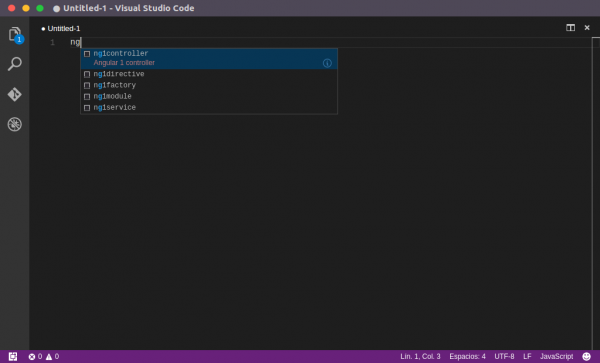
Task: Open the Source Control git icon
Action: [x=15, y=94]
